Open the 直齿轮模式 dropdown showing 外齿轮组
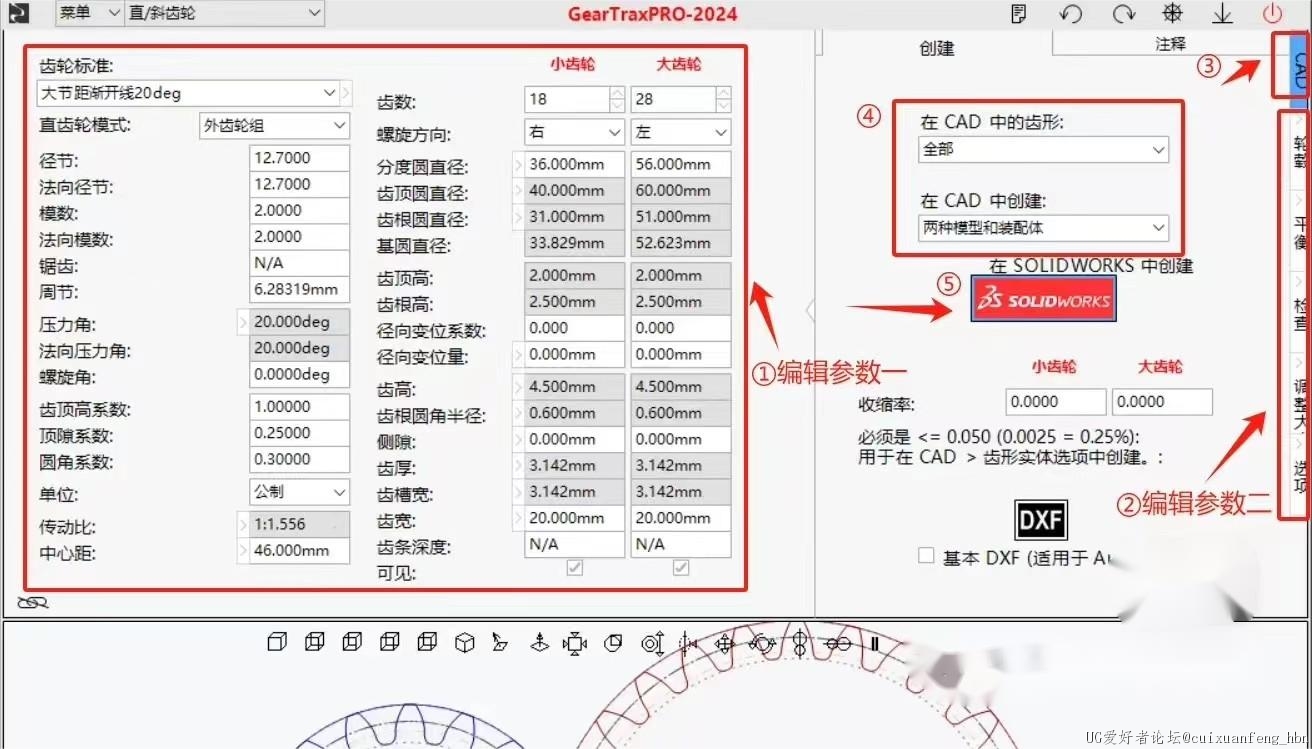The height and width of the screenshot is (749, 1312). pos(274,126)
